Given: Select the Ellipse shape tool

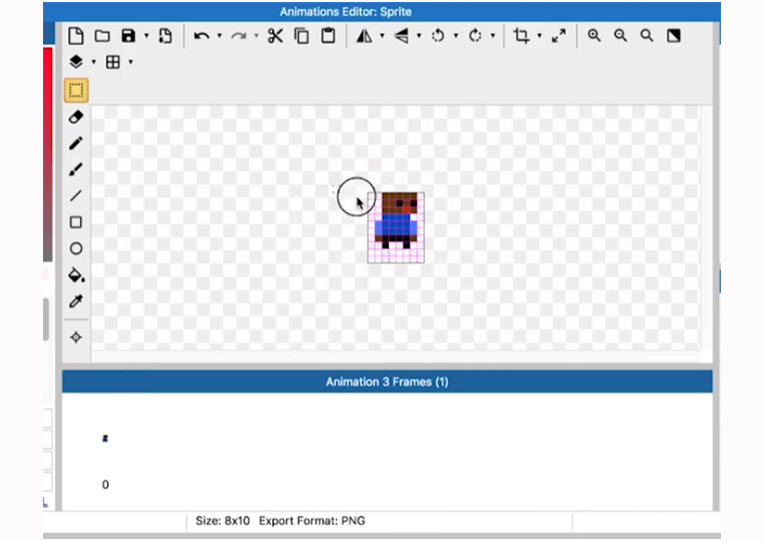Looking at the screenshot, I should 76,249.
